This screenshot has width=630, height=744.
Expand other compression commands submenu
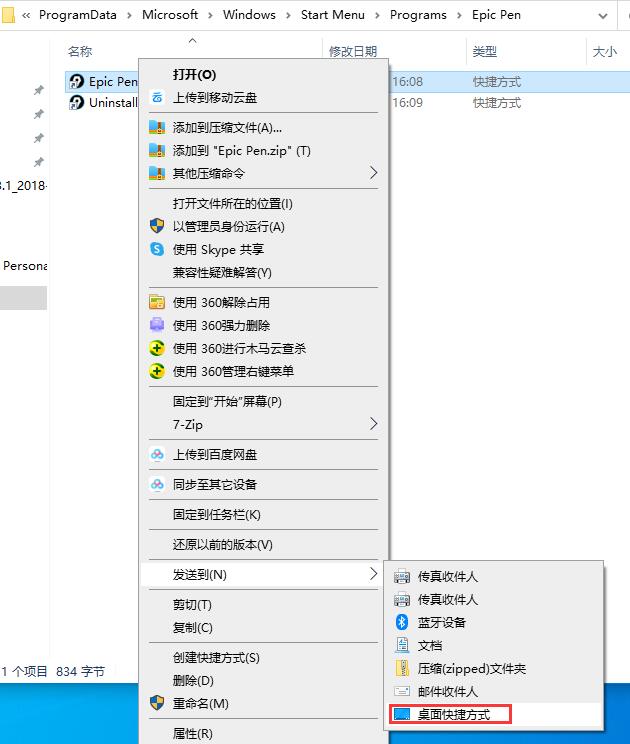pyautogui.click(x=374, y=173)
